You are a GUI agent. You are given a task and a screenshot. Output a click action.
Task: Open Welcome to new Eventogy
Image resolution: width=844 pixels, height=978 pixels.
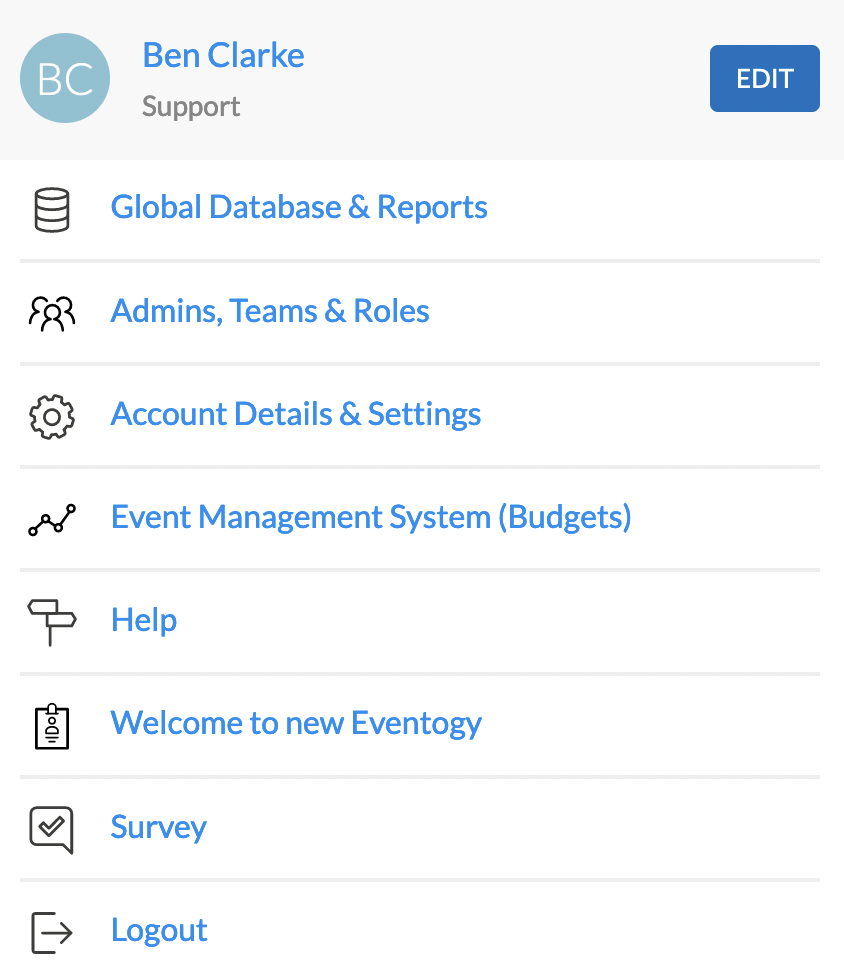296,724
